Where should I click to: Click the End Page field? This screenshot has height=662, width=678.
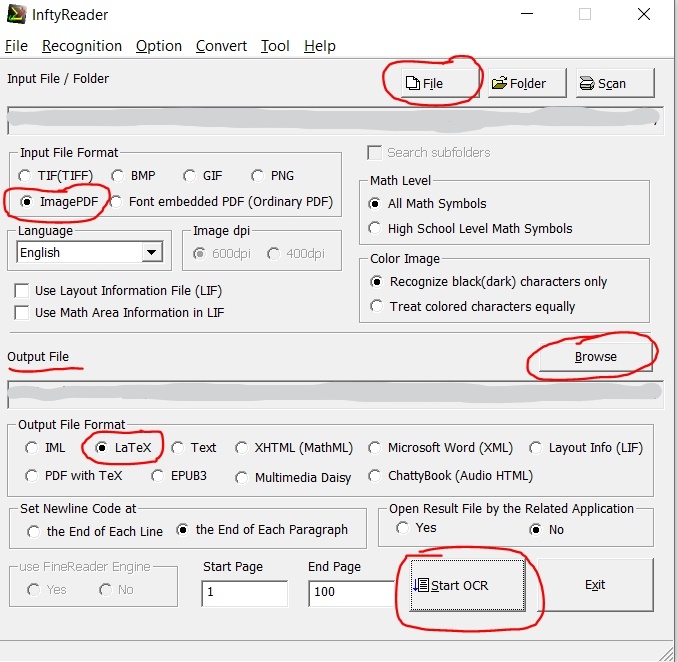(x=351, y=593)
